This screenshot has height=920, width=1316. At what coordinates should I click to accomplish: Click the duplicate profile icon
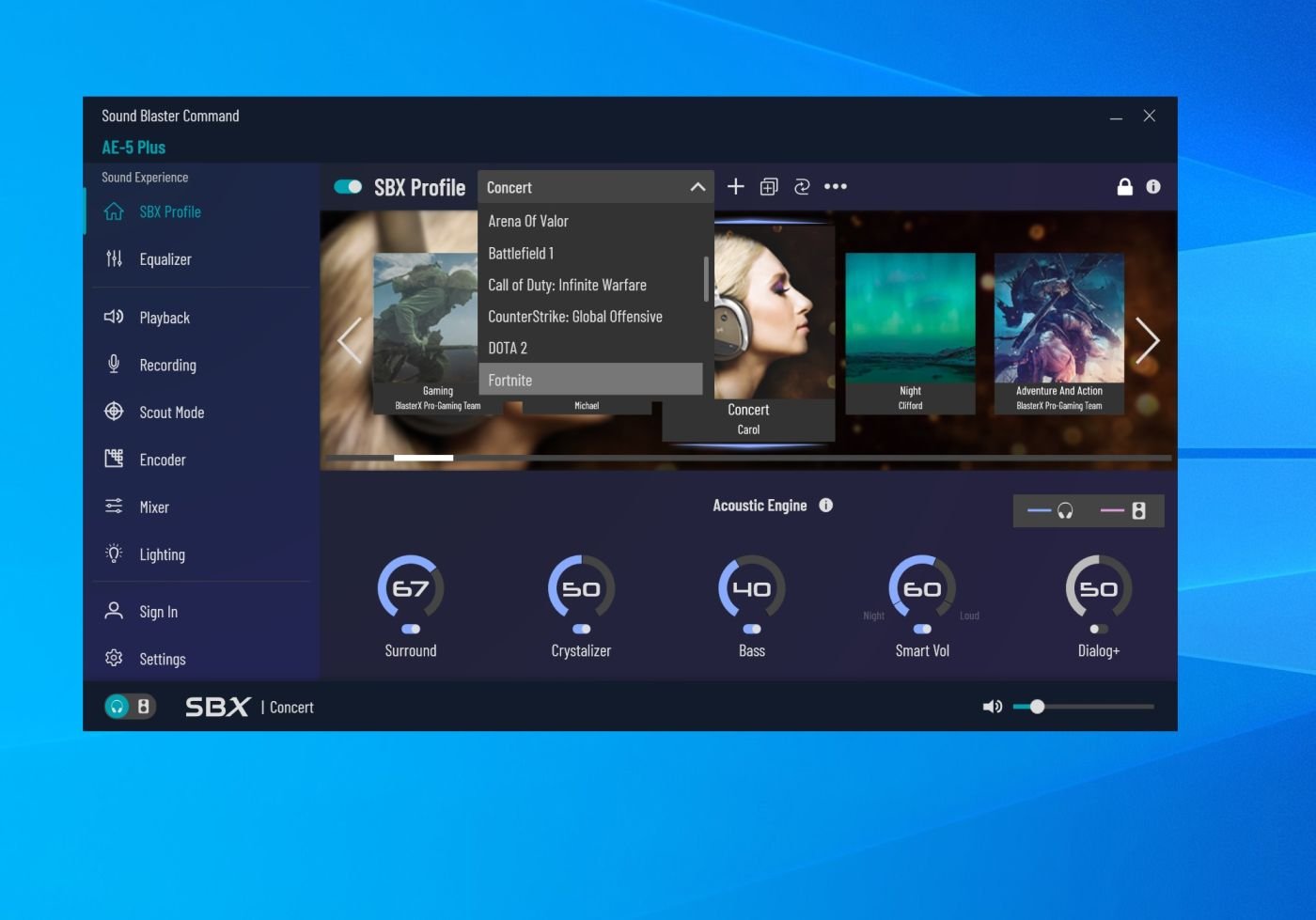pyautogui.click(x=769, y=187)
